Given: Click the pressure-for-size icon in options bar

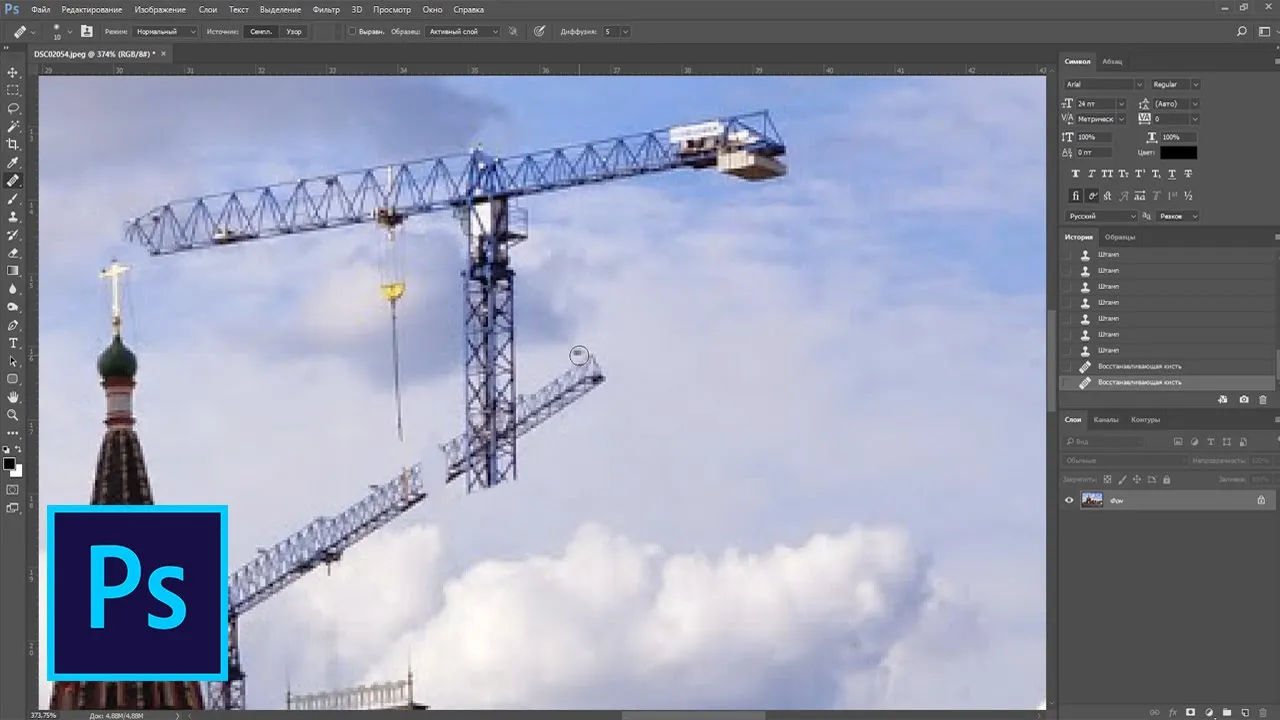Looking at the screenshot, I should tap(540, 31).
